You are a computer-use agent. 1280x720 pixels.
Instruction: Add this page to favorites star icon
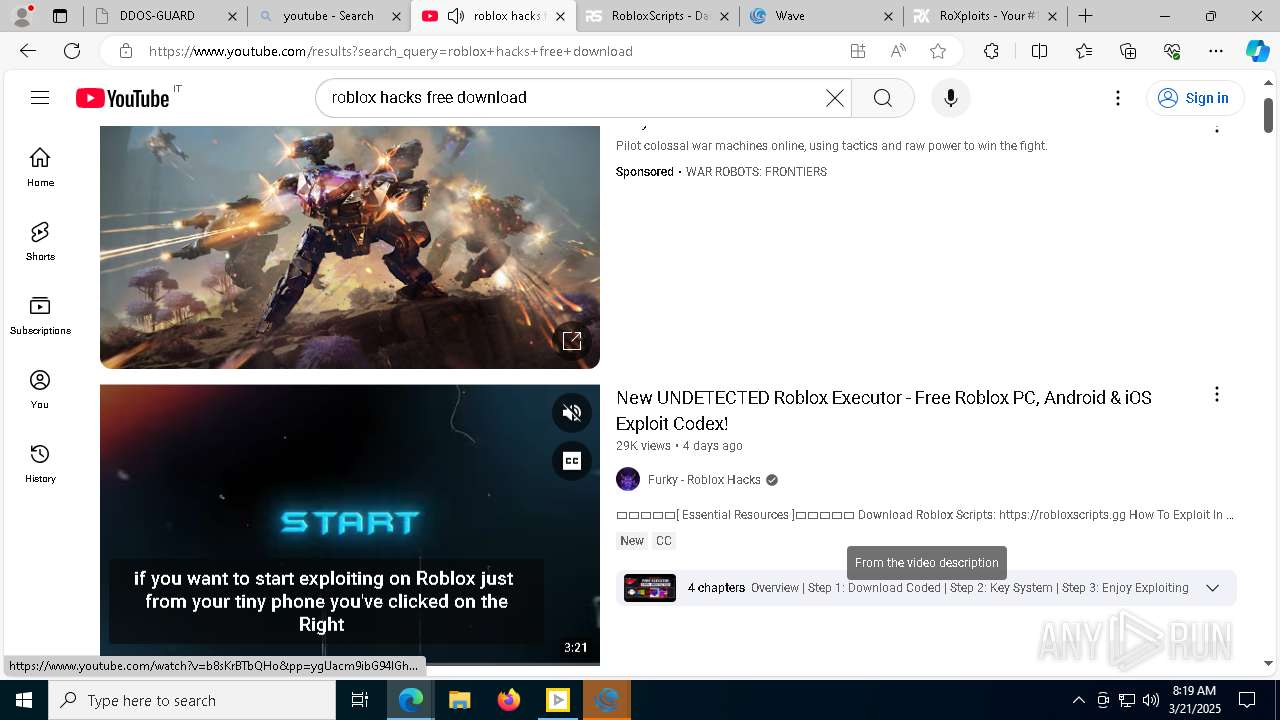tap(937, 51)
